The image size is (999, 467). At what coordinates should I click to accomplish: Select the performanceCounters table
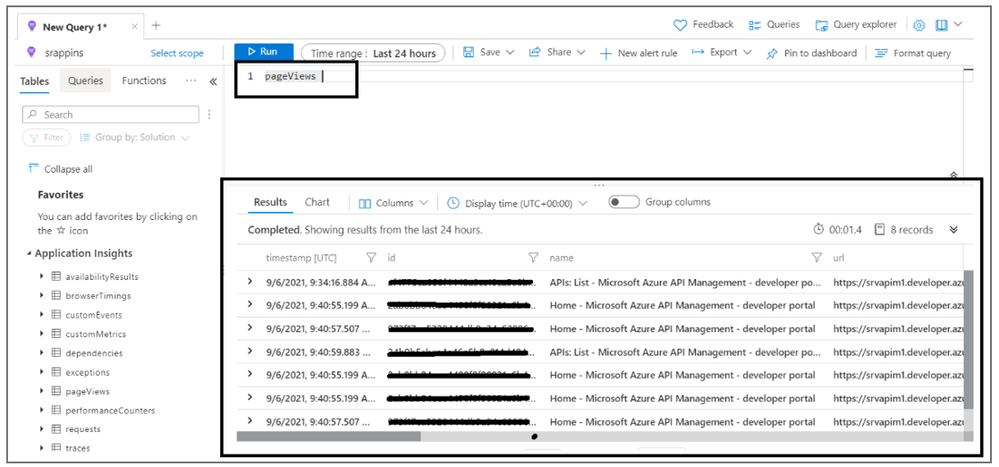(110, 410)
